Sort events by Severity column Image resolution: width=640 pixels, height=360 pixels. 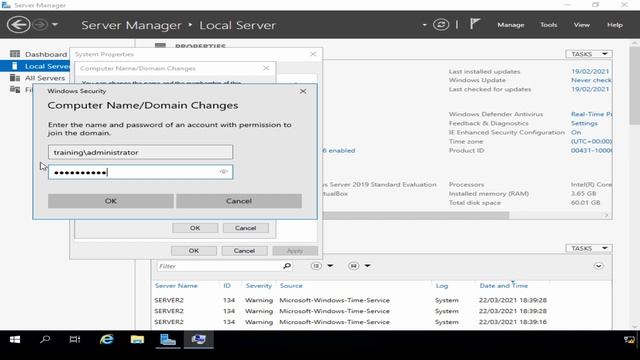pos(258,286)
